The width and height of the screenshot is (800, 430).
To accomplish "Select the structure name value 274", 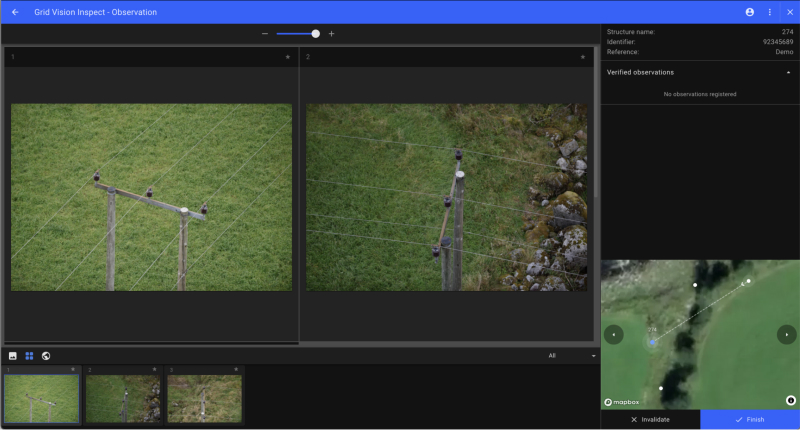I will tap(787, 32).
